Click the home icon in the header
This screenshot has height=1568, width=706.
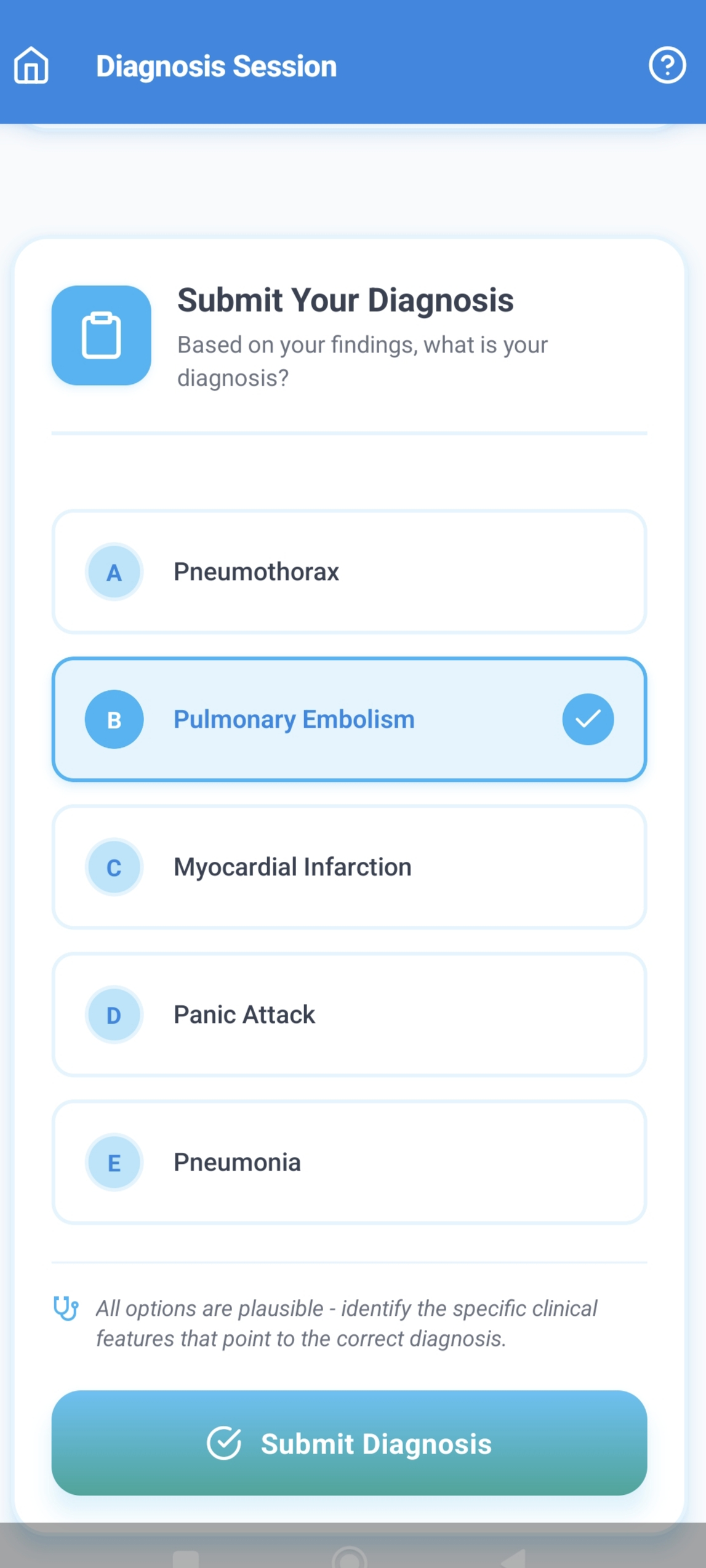(31, 66)
